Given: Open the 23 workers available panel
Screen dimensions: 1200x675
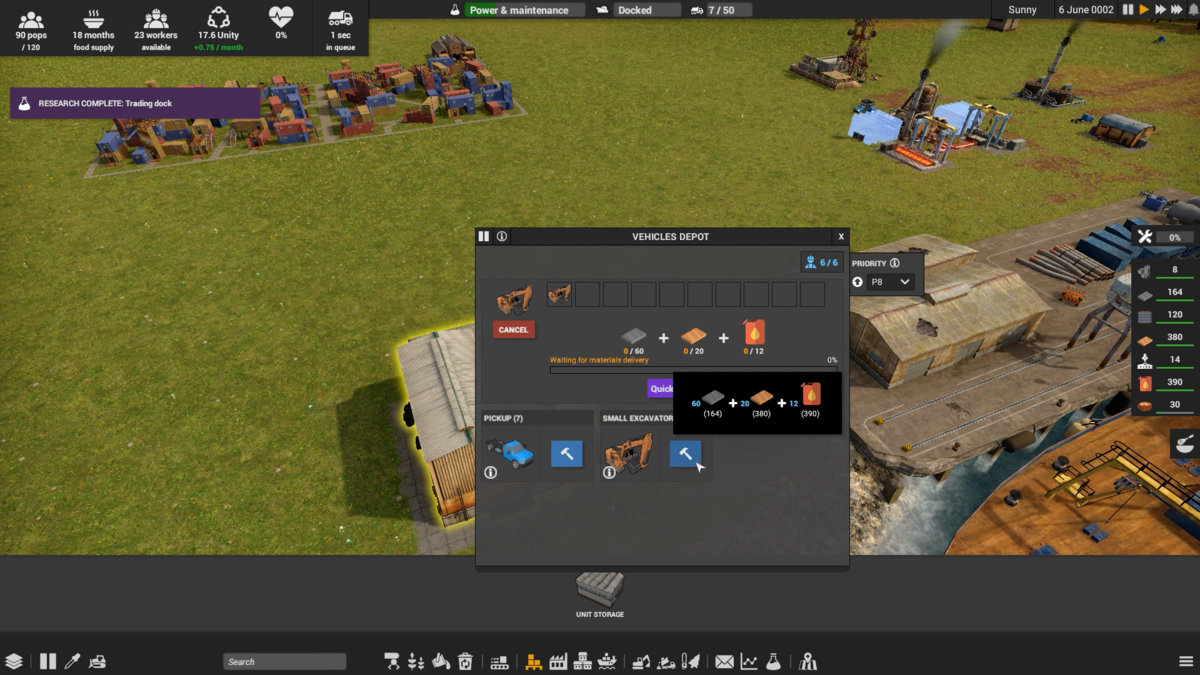Looking at the screenshot, I should pos(156,28).
